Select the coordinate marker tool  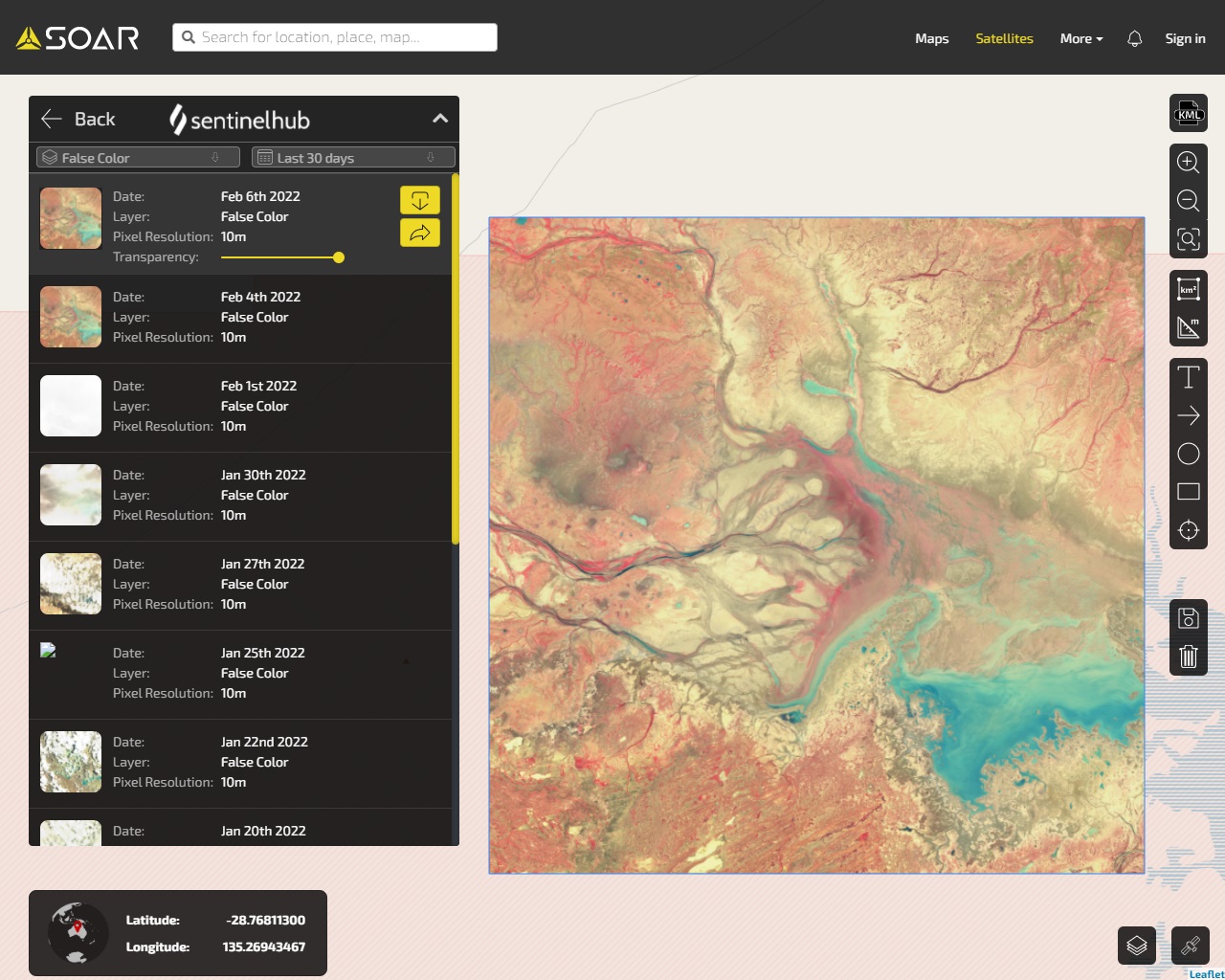coord(1189,530)
